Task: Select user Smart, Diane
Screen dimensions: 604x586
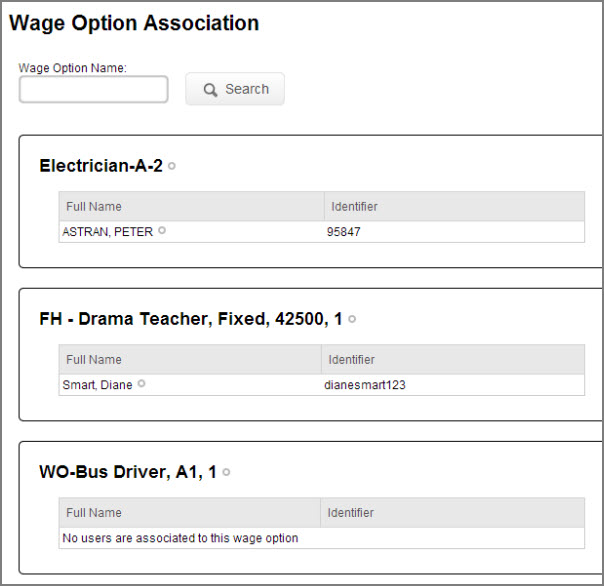Action: [97, 385]
